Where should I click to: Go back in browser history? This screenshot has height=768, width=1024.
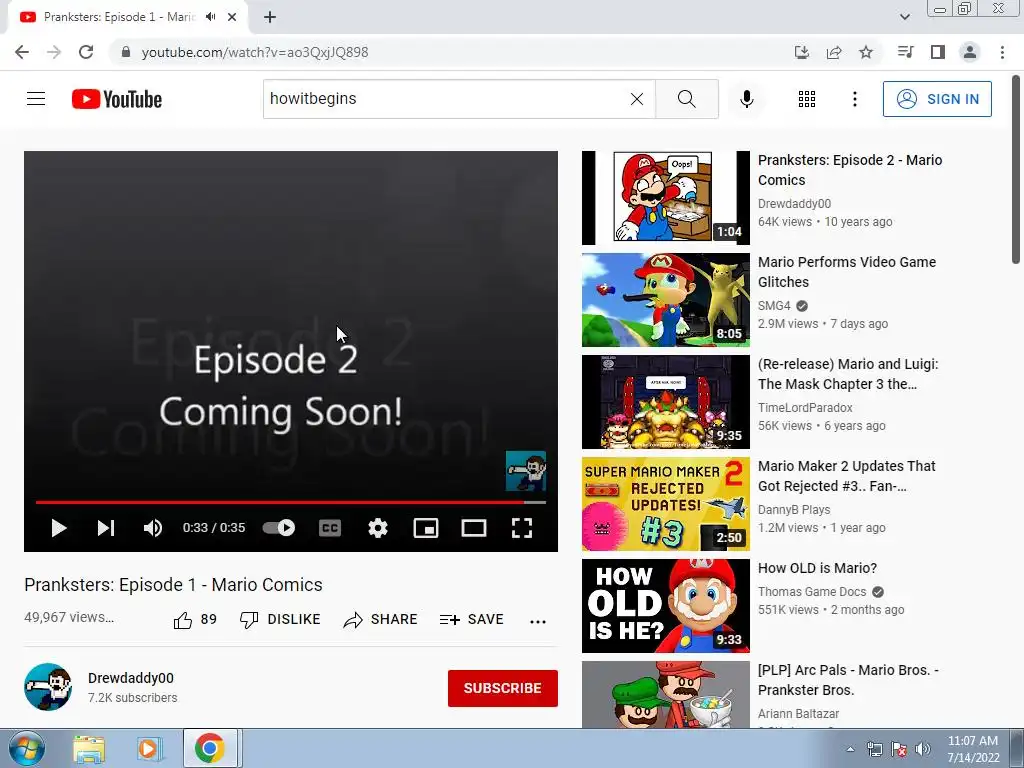tap(22, 52)
